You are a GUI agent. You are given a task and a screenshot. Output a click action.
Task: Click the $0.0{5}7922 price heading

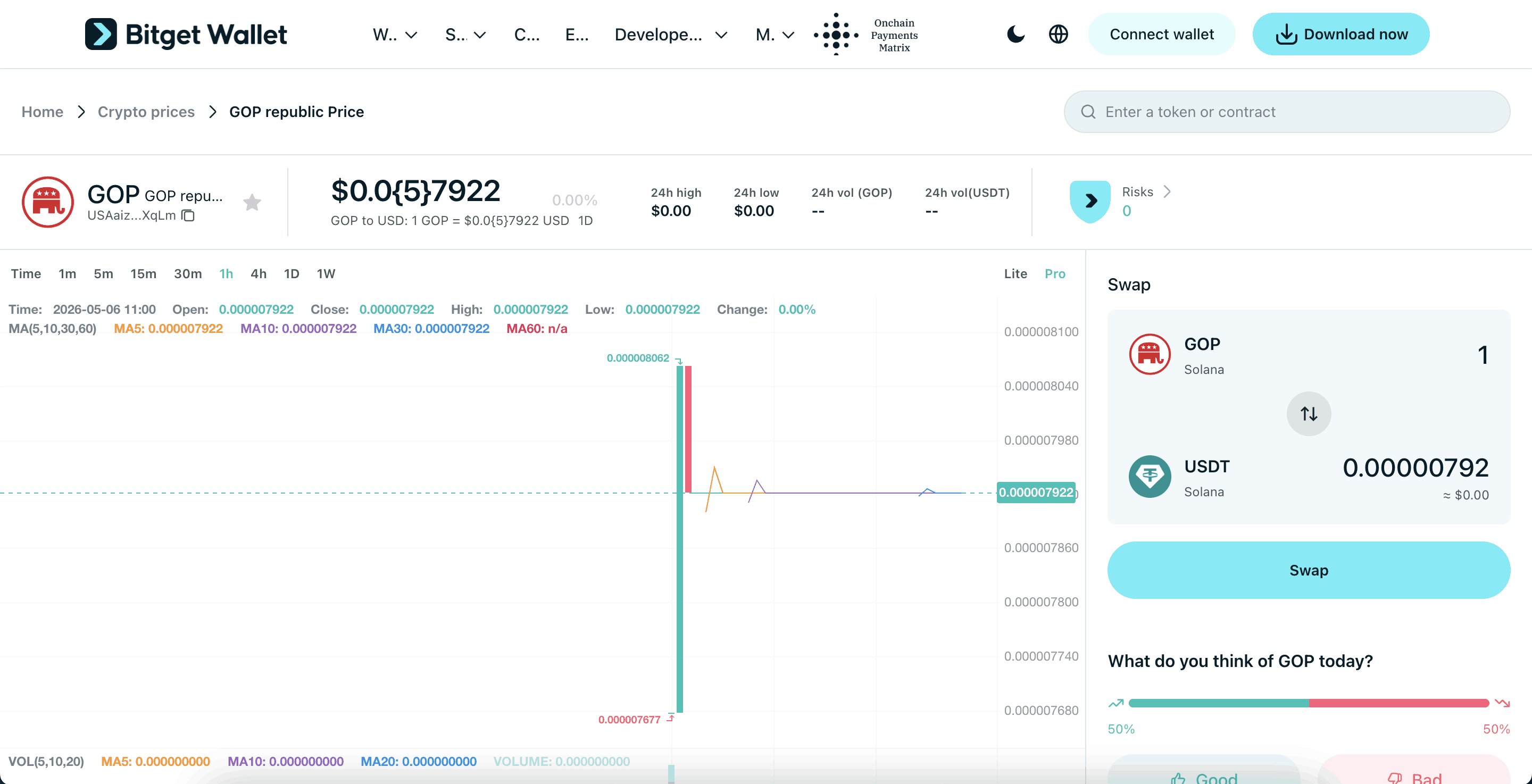click(415, 191)
